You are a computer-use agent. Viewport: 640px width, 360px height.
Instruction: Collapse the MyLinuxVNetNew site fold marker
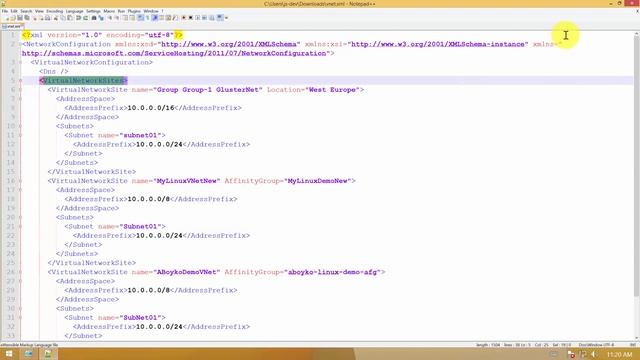20,181
